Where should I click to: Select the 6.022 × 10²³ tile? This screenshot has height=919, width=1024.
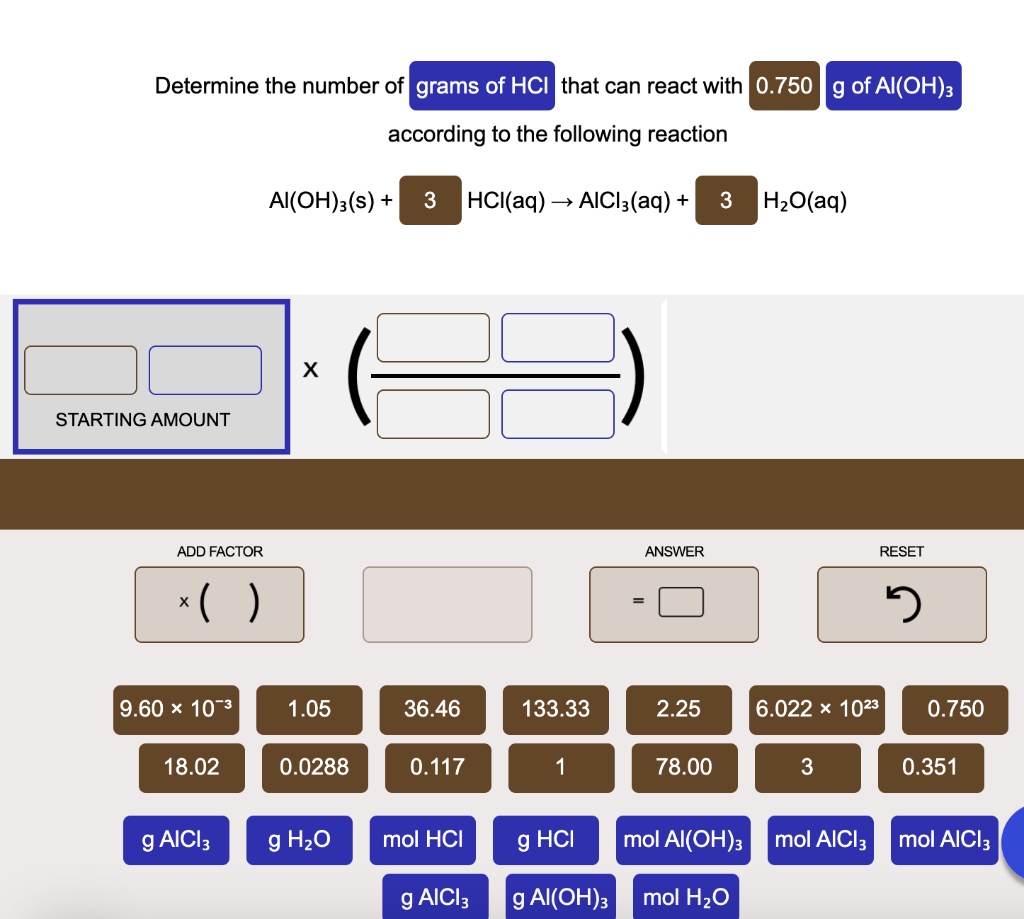pos(816,709)
